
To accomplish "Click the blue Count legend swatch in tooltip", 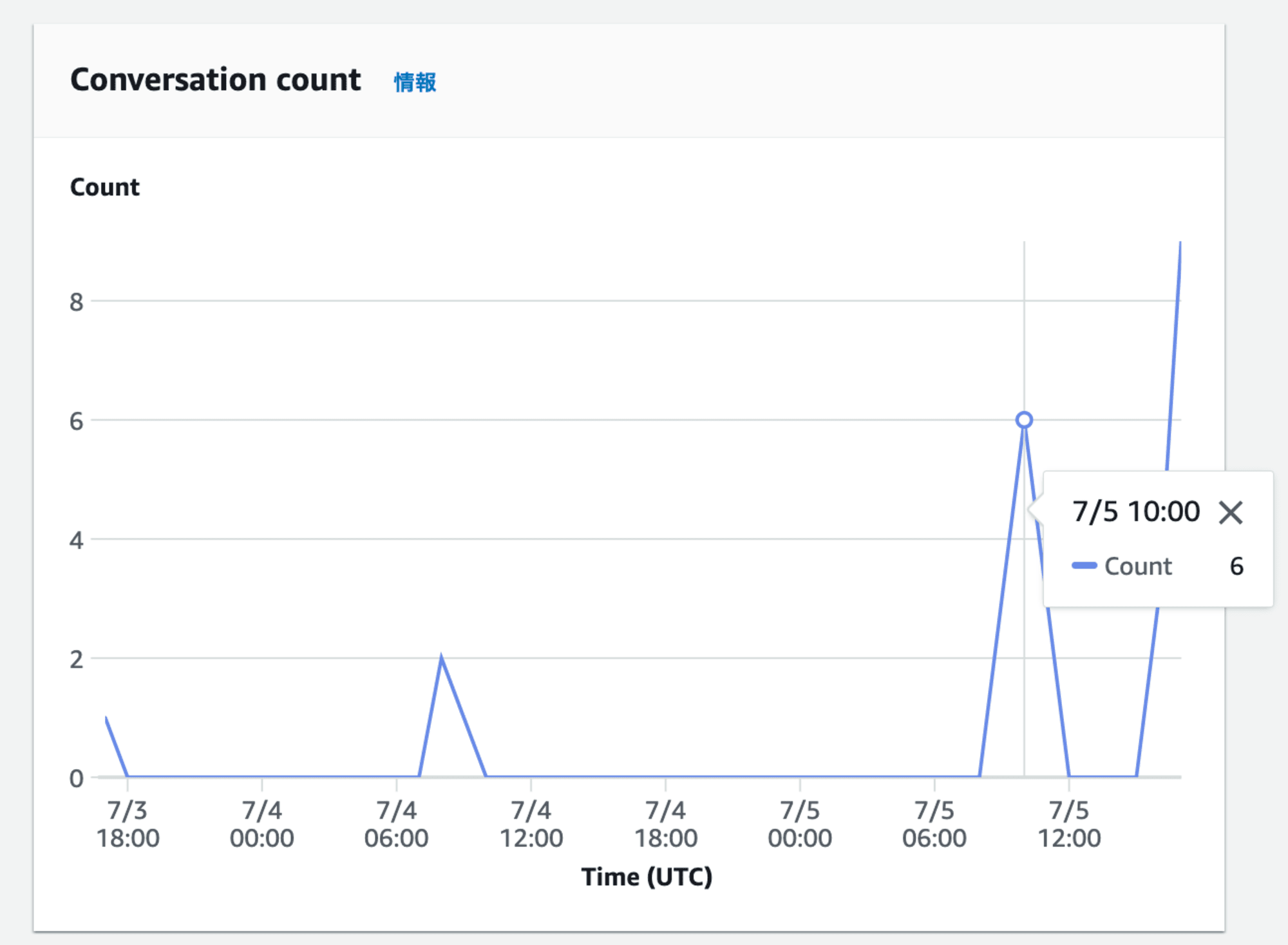I will [x=1084, y=566].
